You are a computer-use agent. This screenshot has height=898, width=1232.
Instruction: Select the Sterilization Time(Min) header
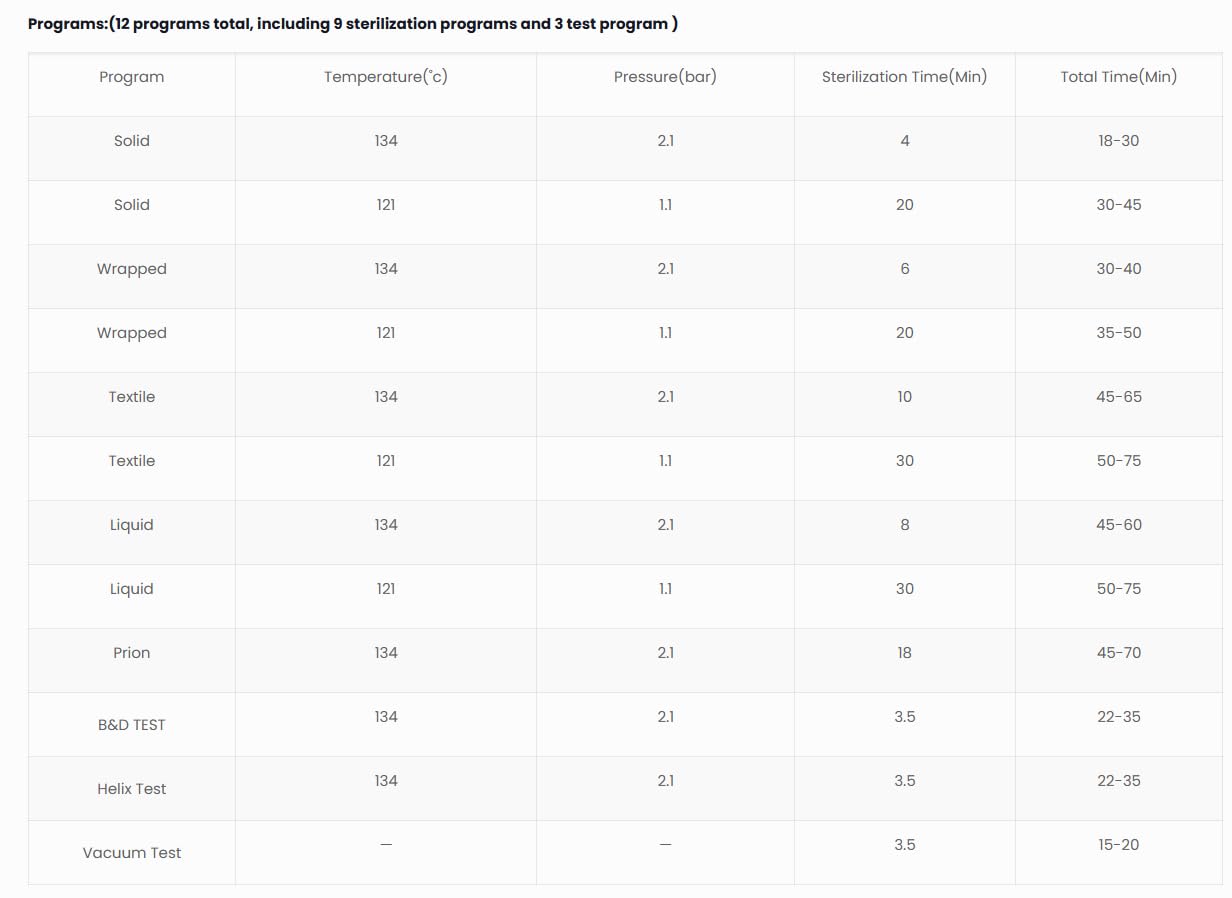click(x=904, y=77)
